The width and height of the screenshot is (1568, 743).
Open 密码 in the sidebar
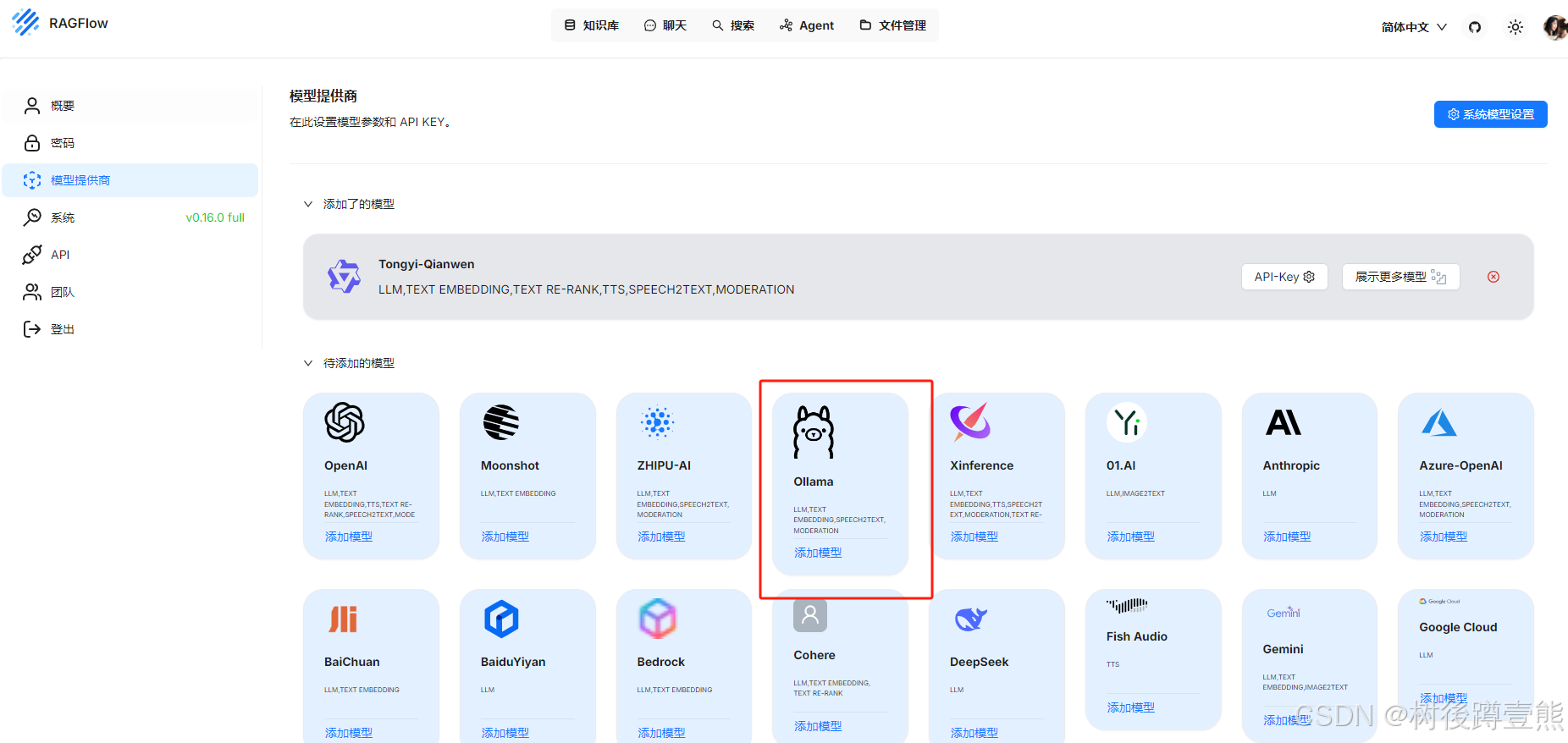click(x=130, y=143)
